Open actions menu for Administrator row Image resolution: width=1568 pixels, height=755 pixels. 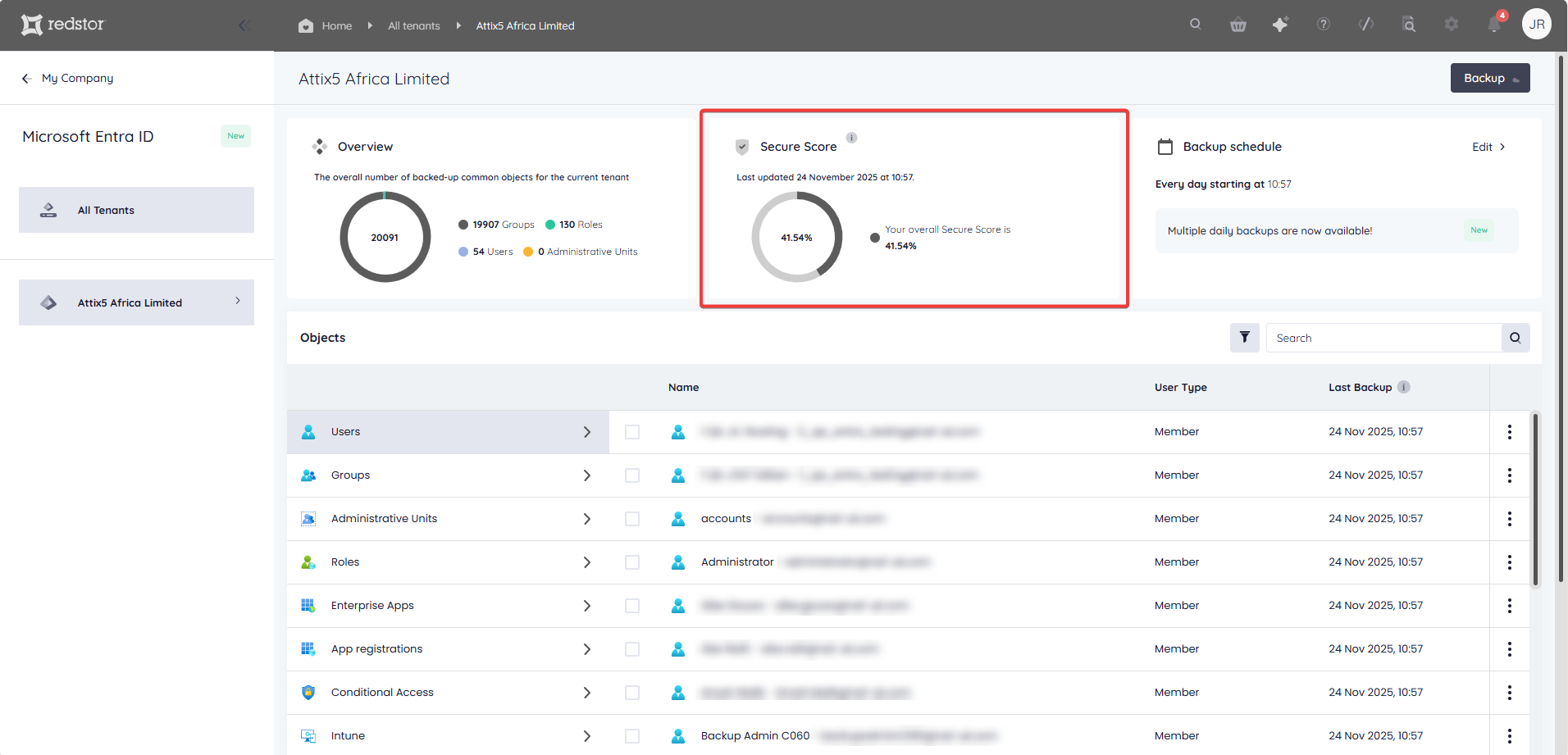pyautogui.click(x=1509, y=562)
